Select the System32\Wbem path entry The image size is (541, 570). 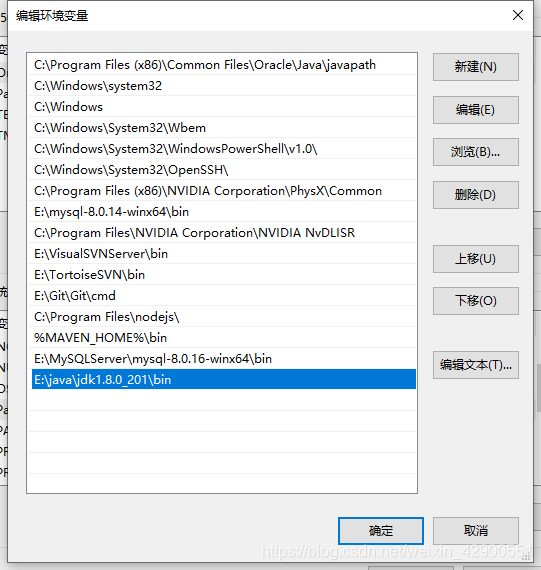point(222,128)
